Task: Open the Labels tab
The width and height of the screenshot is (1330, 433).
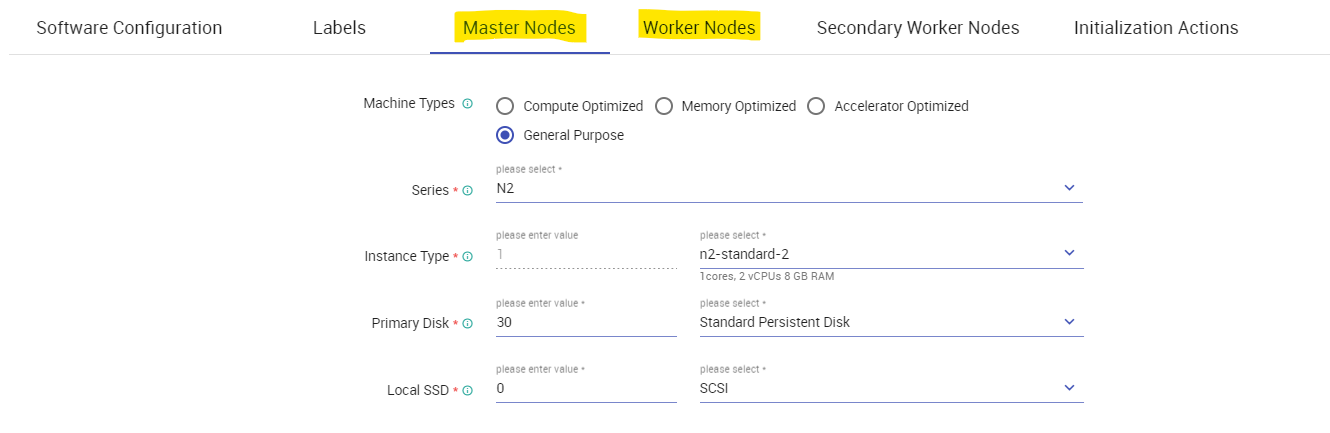Action: (x=339, y=28)
